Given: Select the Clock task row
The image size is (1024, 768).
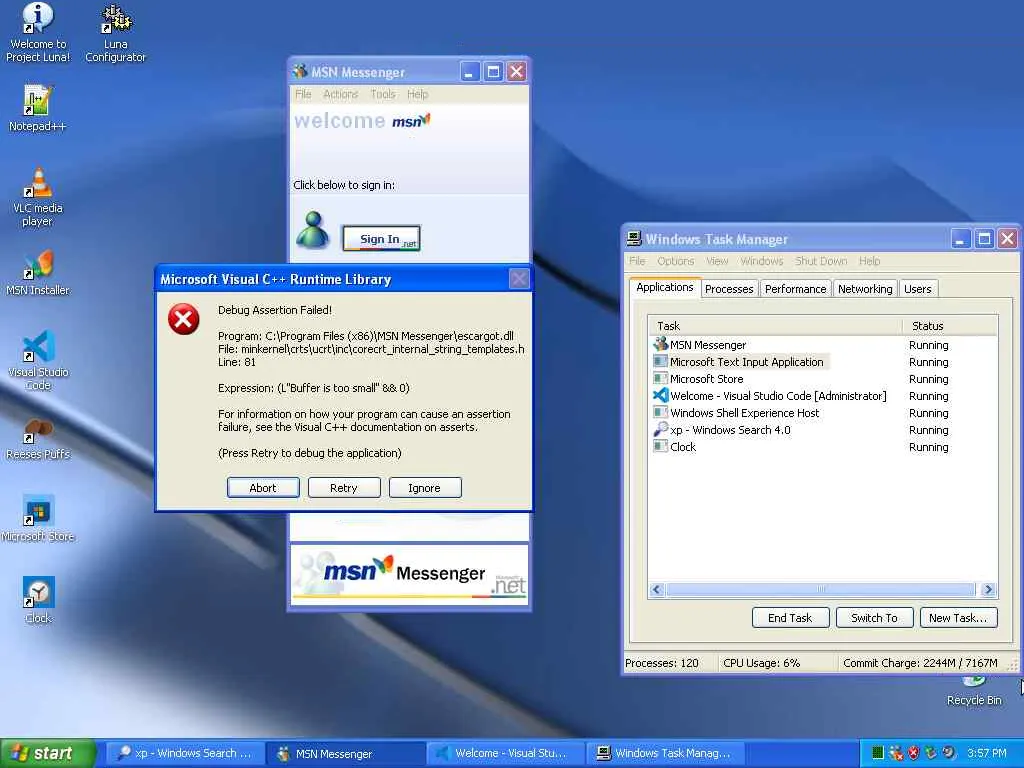Looking at the screenshot, I should [824, 447].
